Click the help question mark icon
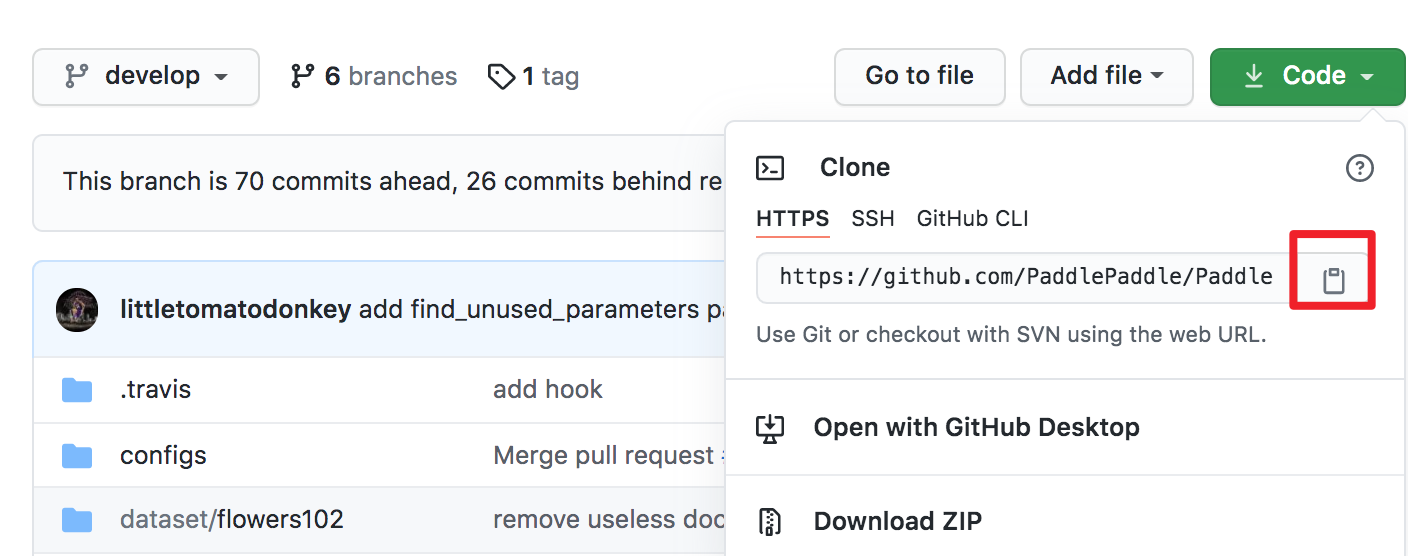Screen dimensions: 1408x556 pyautogui.click(x=1359, y=168)
